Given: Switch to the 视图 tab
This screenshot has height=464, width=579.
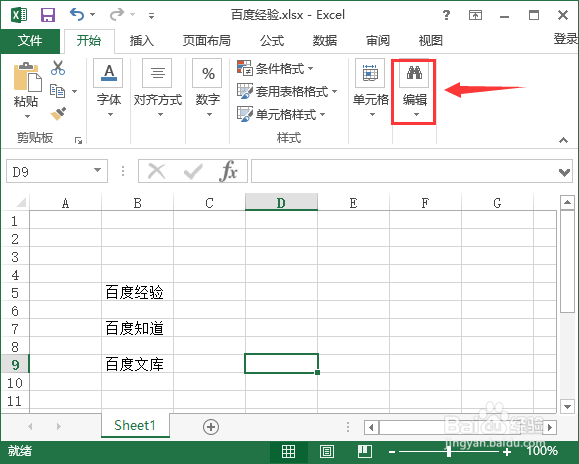Looking at the screenshot, I should coord(431,41).
